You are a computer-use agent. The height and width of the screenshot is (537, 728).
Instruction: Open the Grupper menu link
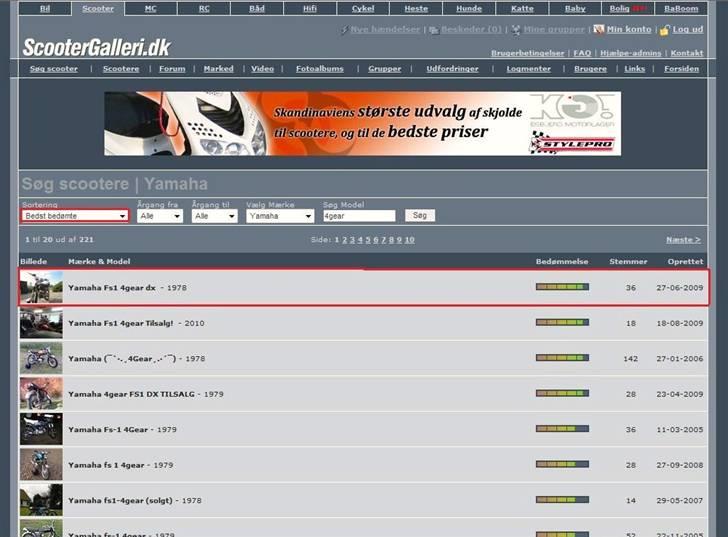pos(384,69)
